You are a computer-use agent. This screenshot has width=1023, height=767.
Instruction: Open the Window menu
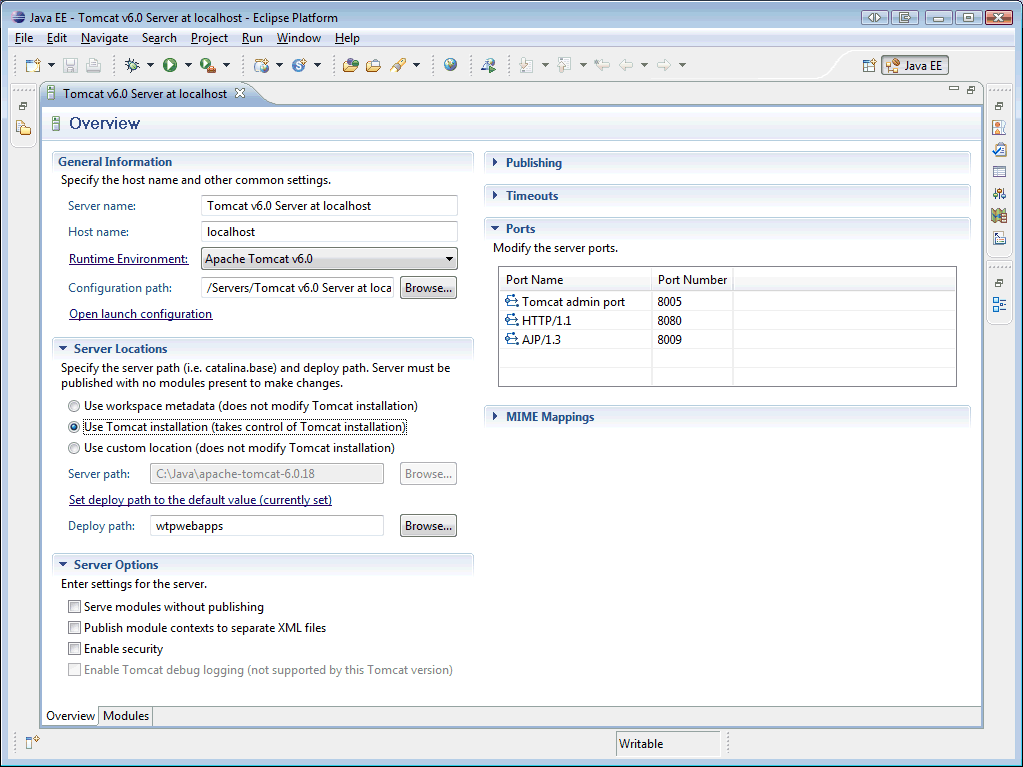(298, 38)
